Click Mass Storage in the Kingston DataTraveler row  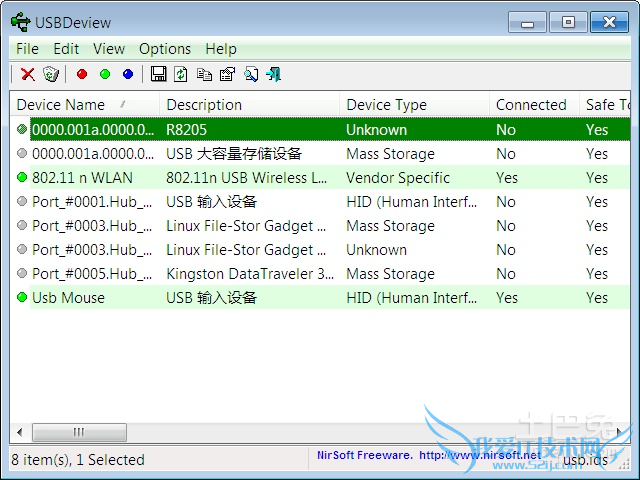coord(391,273)
